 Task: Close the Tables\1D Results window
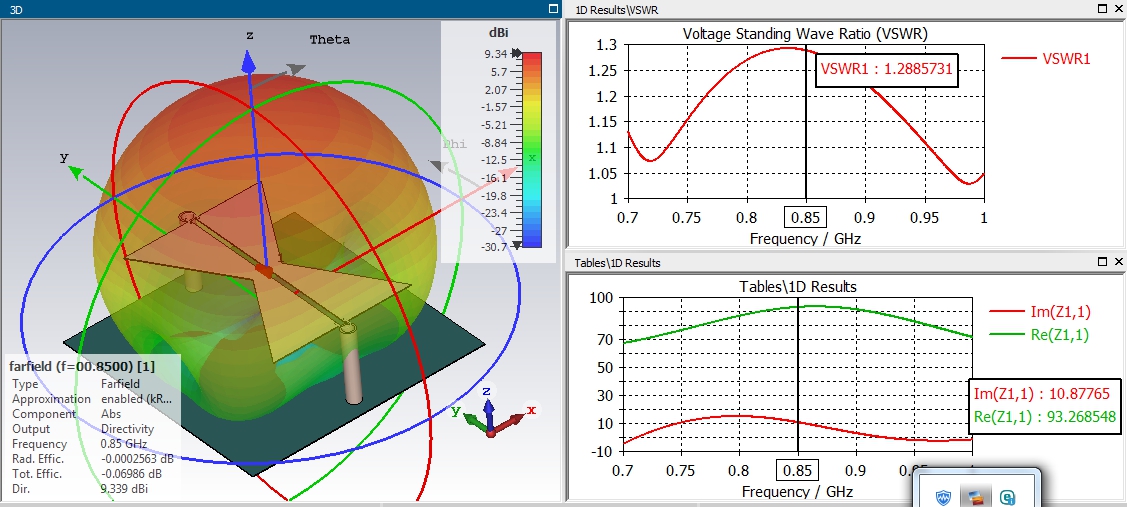[1118, 262]
